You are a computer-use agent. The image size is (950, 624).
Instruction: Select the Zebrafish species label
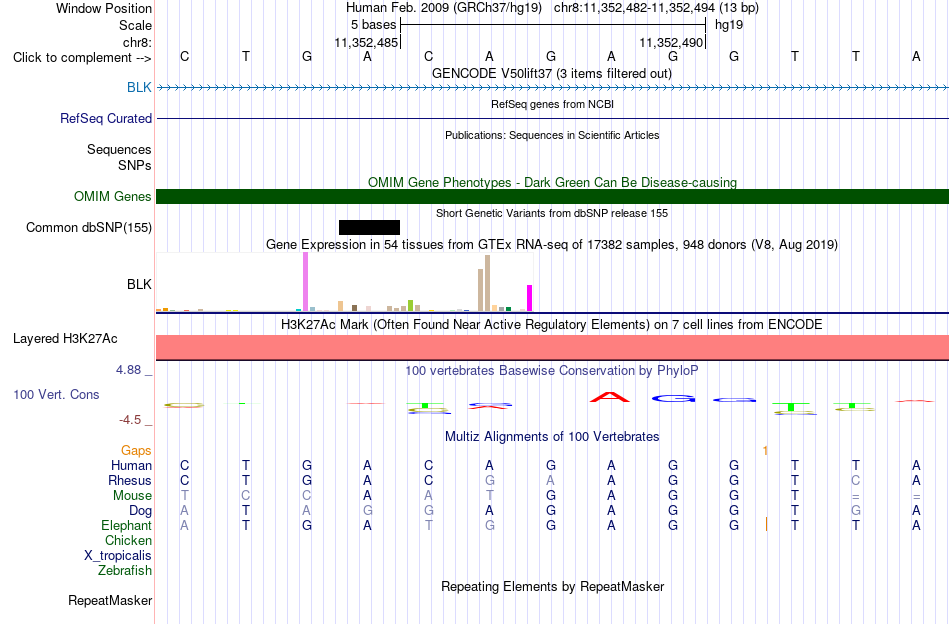tap(125, 570)
